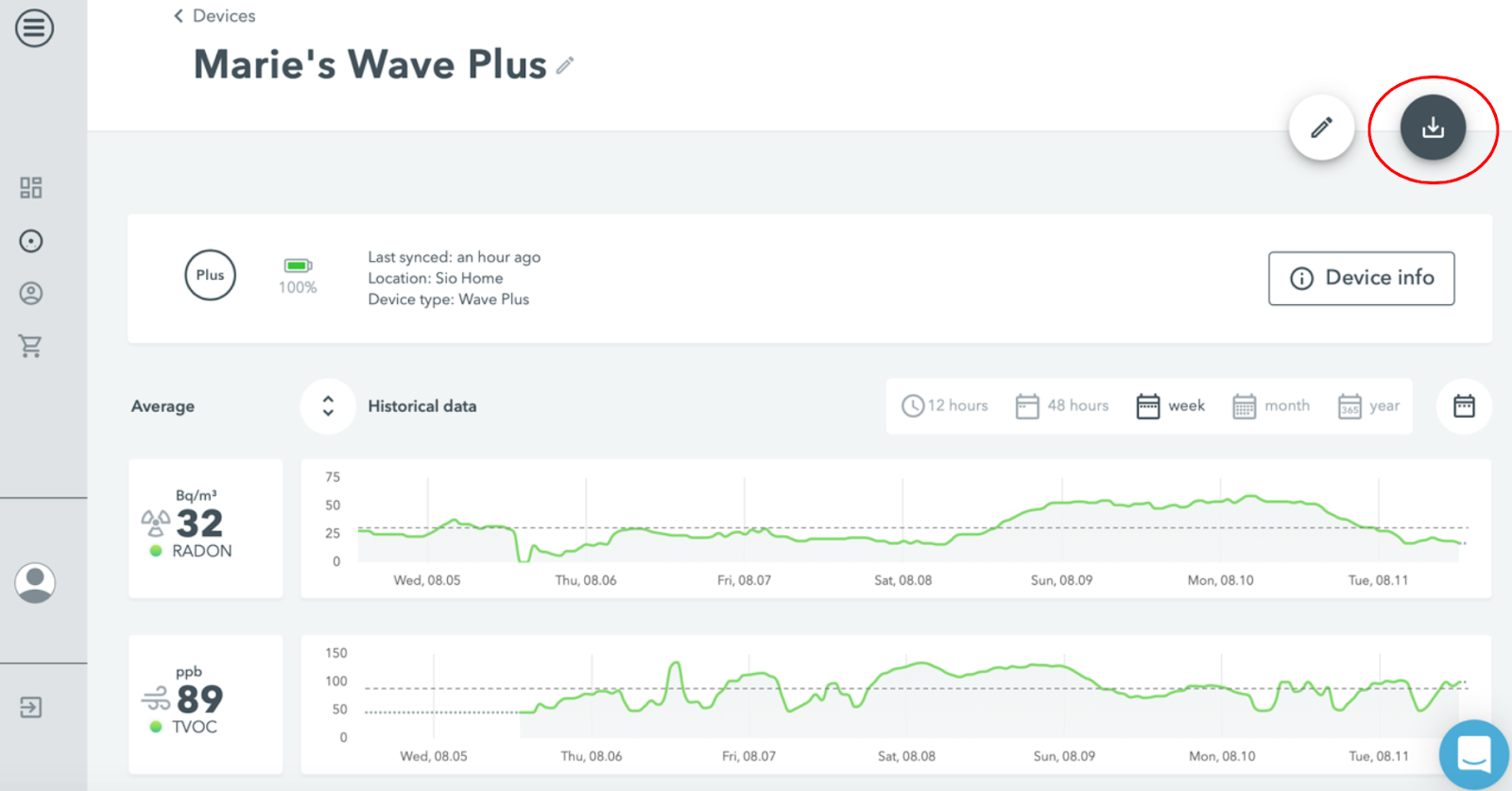This screenshot has width=1512, height=791.
Task: Click the download data button
Action: tap(1433, 127)
